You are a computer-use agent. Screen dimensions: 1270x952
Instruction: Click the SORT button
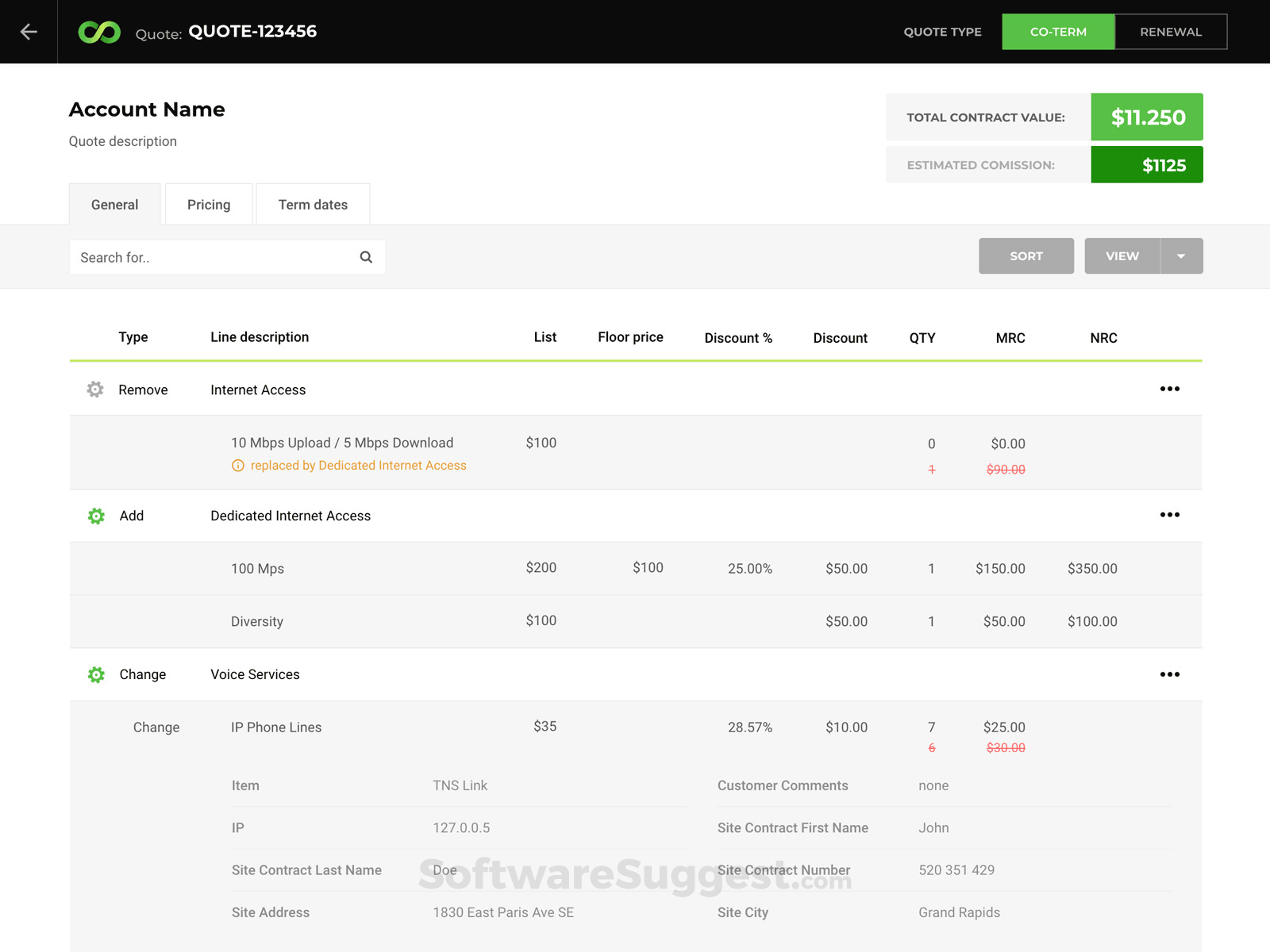tap(1026, 255)
